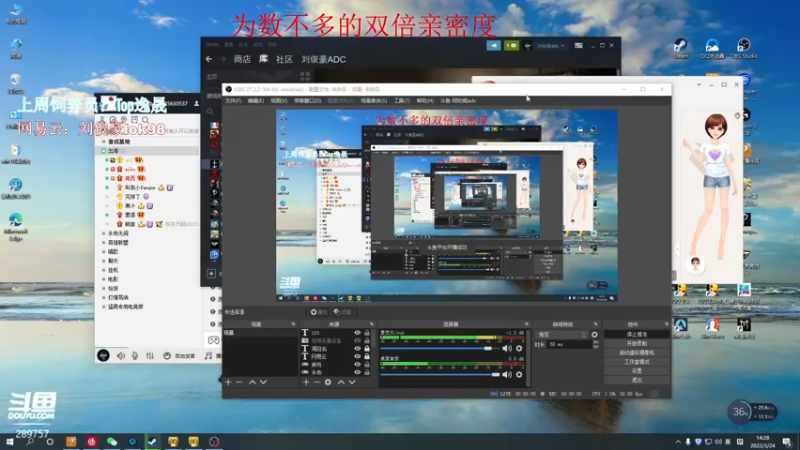Open Steam announcements megaphone icon

click(493, 45)
